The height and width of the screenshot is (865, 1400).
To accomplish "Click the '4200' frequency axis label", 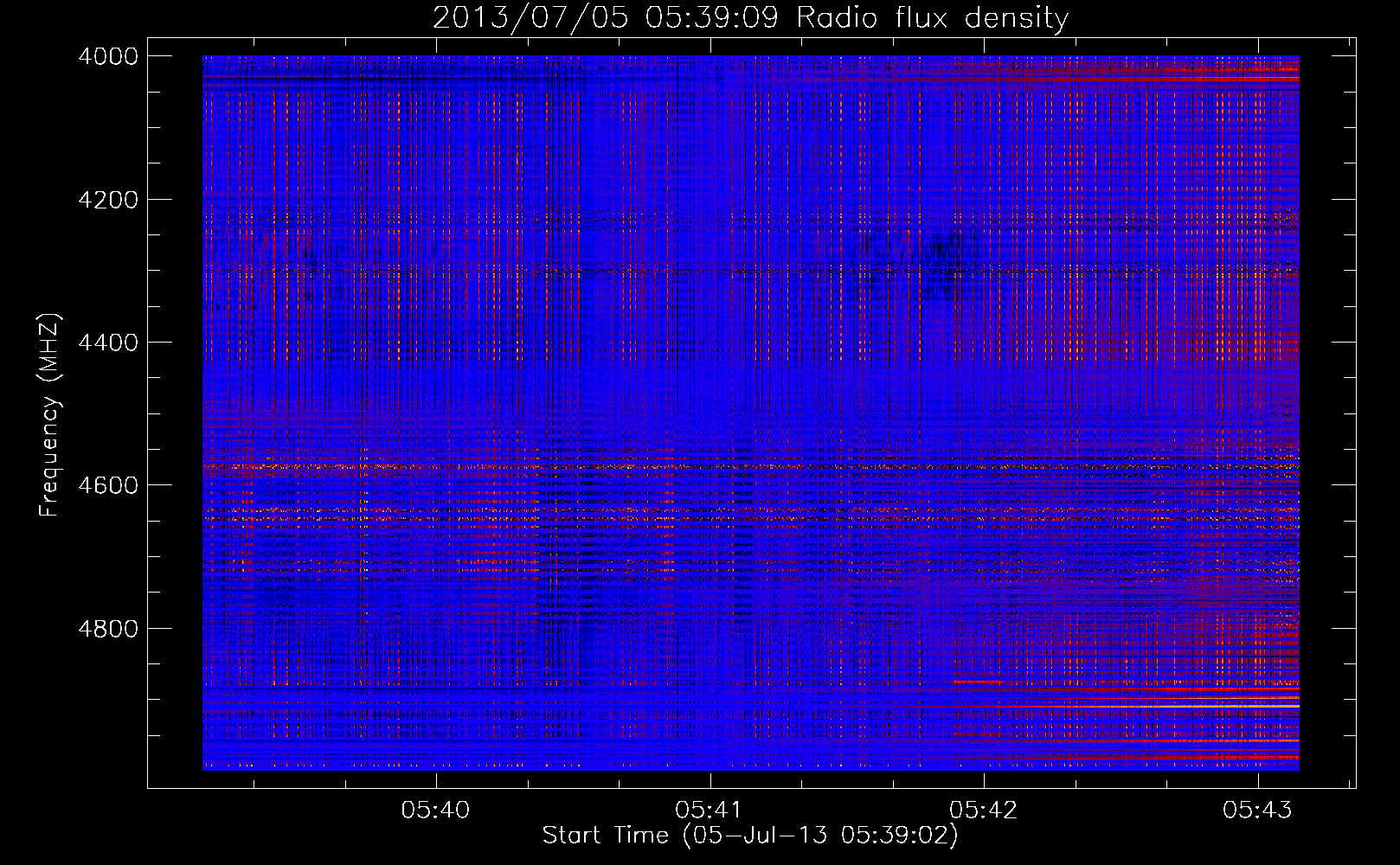I will point(108,200).
